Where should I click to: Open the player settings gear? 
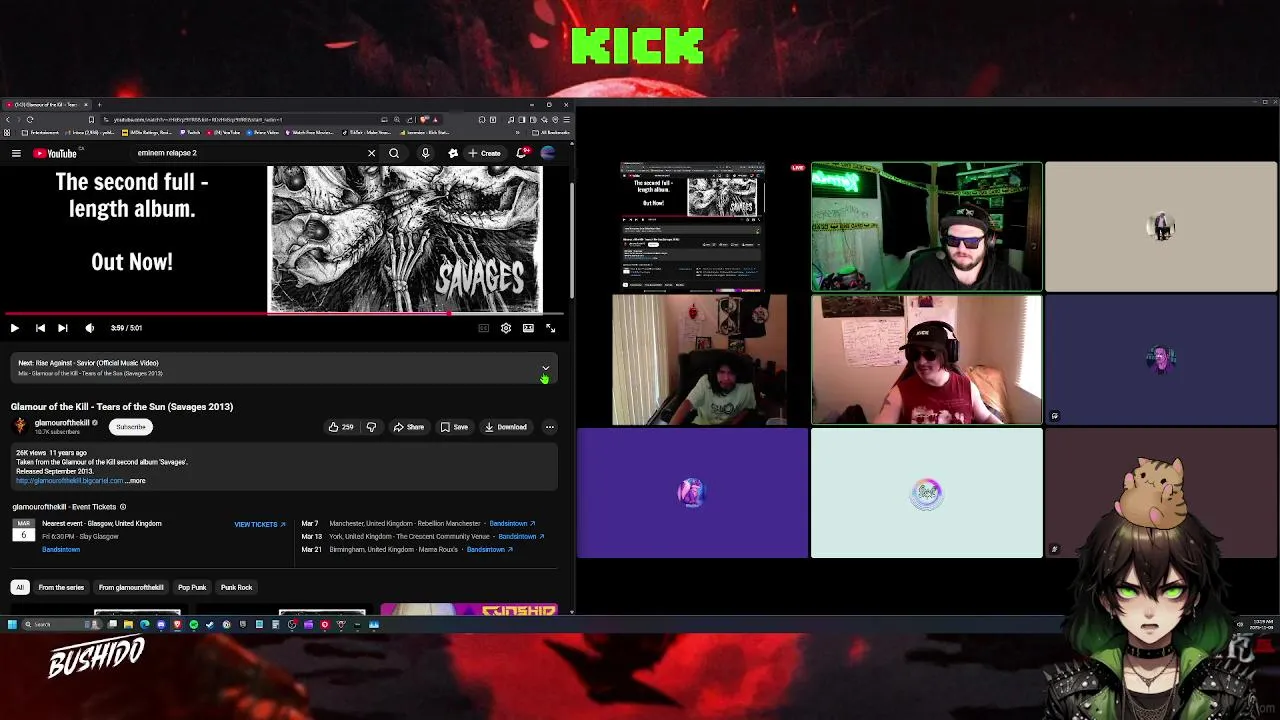pos(506,328)
